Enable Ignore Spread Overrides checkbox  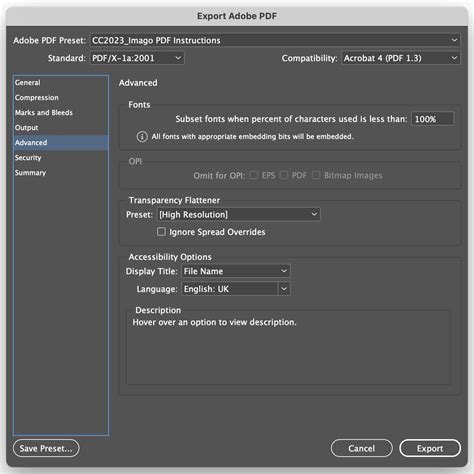tap(161, 232)
